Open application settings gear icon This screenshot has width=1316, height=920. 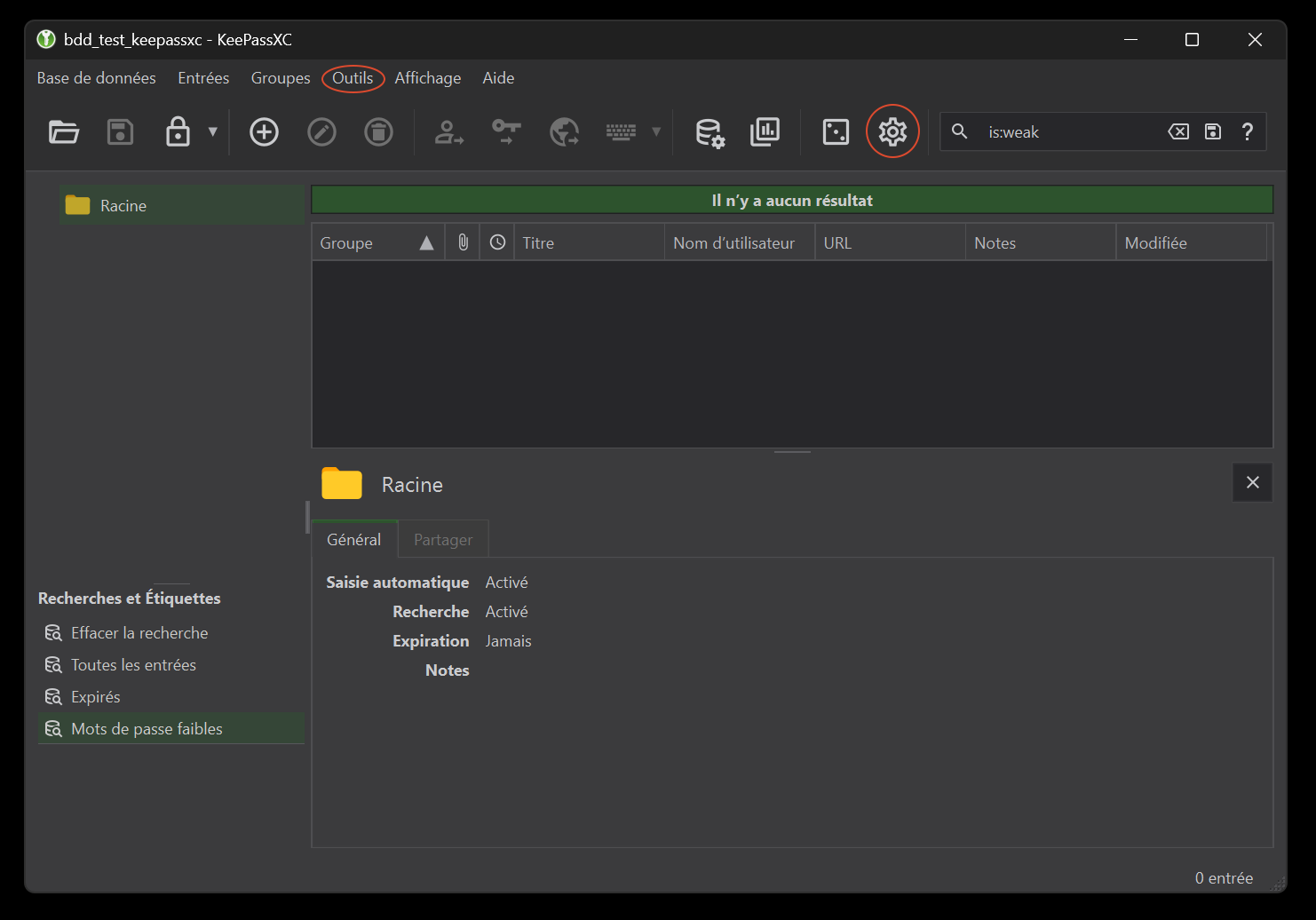(x=892, y=132)
